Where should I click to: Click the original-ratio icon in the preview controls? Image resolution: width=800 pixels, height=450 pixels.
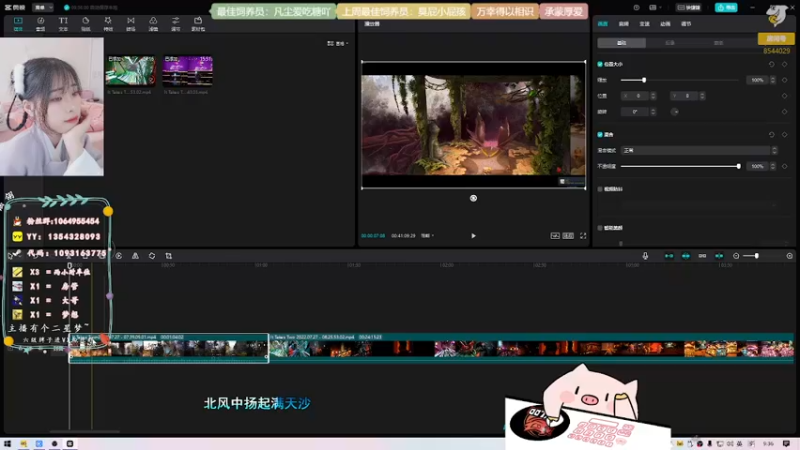click(x=555, y=236)
